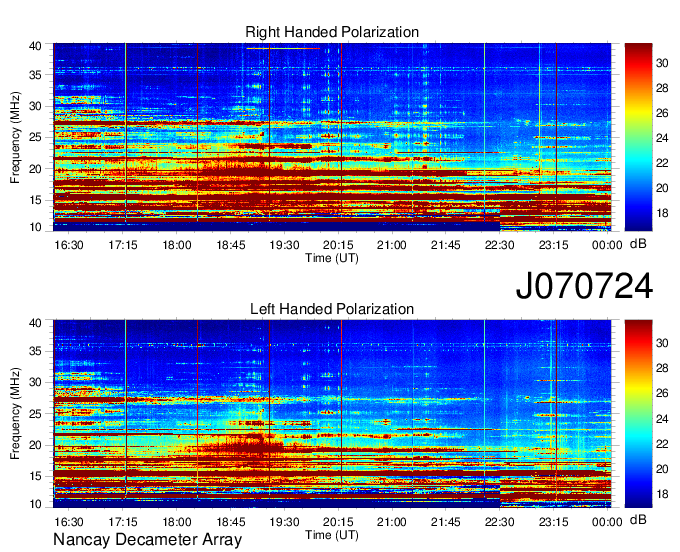This screenshot has height=552, width=680.
Task: Click the 30 dB tick on lower color bar
Action: point(662,343)
